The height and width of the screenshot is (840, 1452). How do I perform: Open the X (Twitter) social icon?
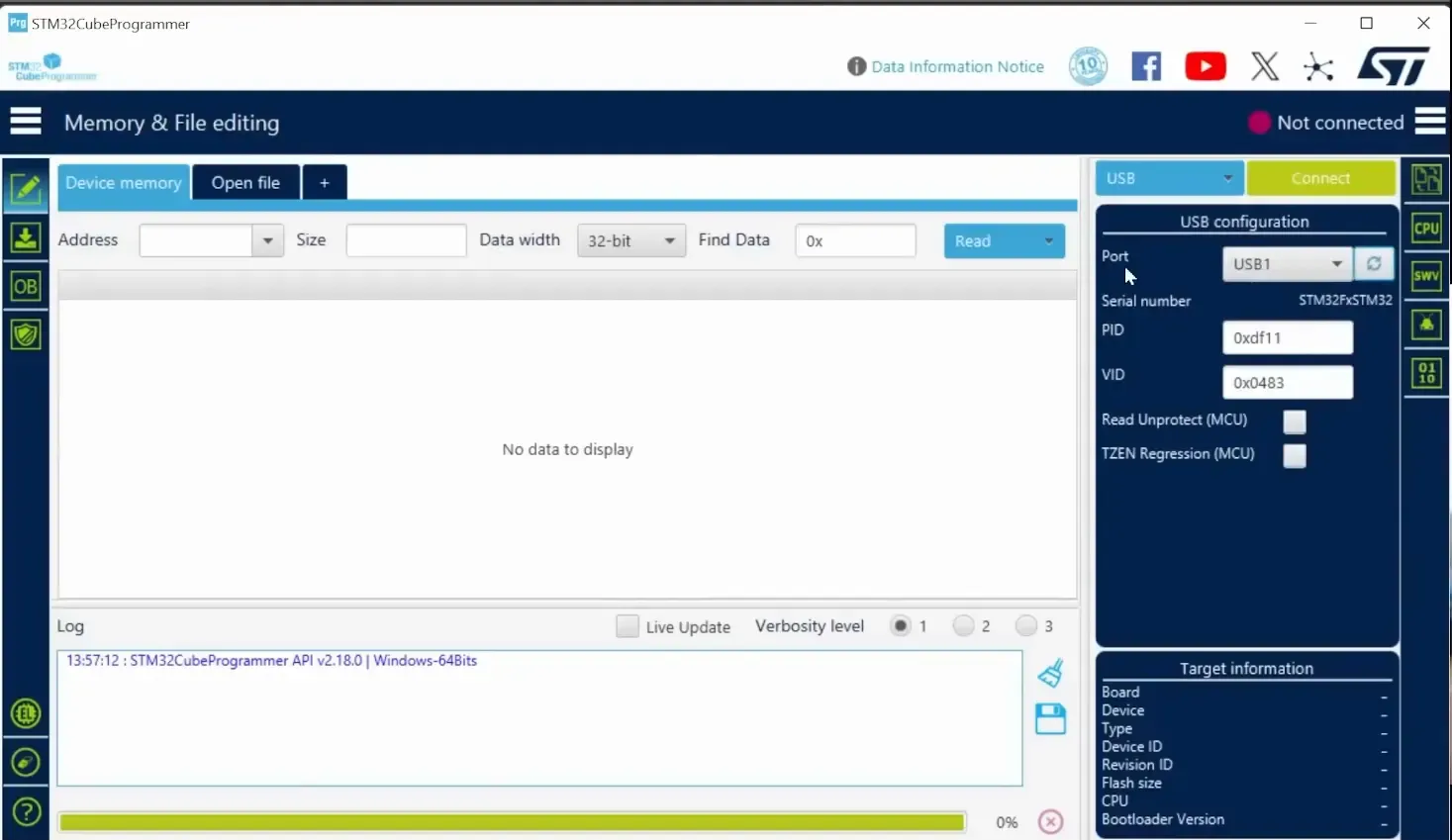1265,66
